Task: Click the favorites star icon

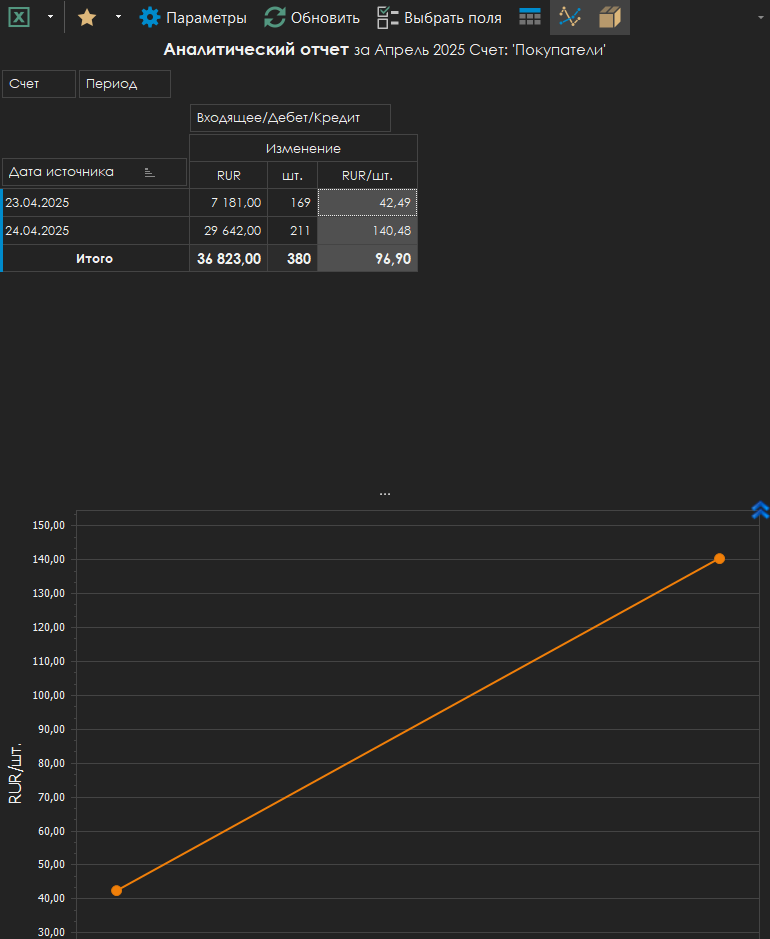Action: tap(87, 17)
